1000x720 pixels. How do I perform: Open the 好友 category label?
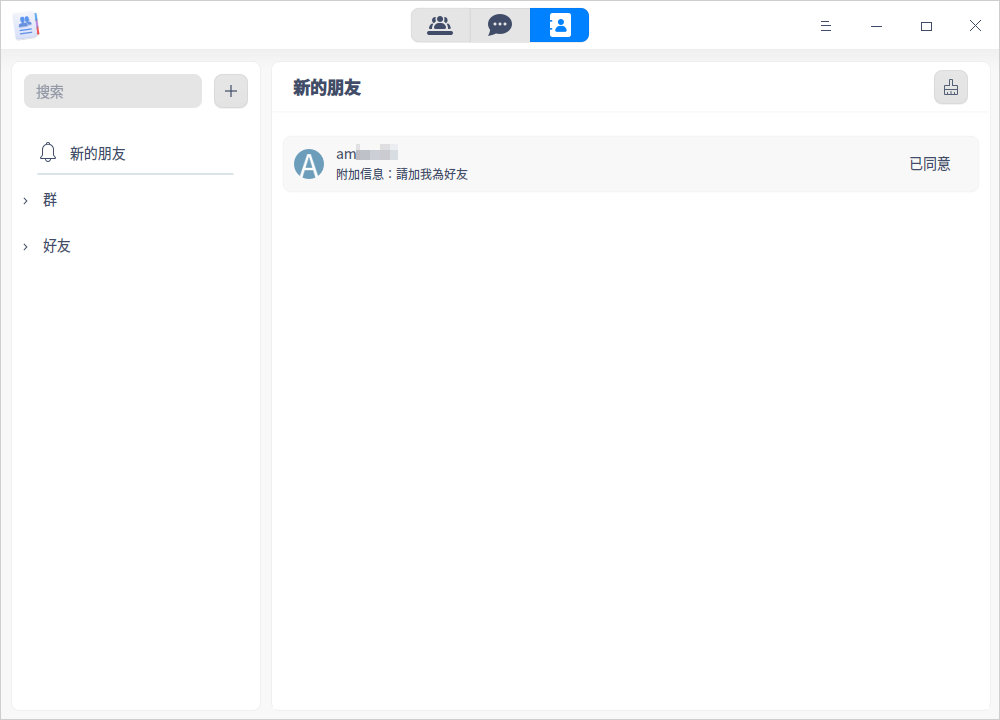57,246
